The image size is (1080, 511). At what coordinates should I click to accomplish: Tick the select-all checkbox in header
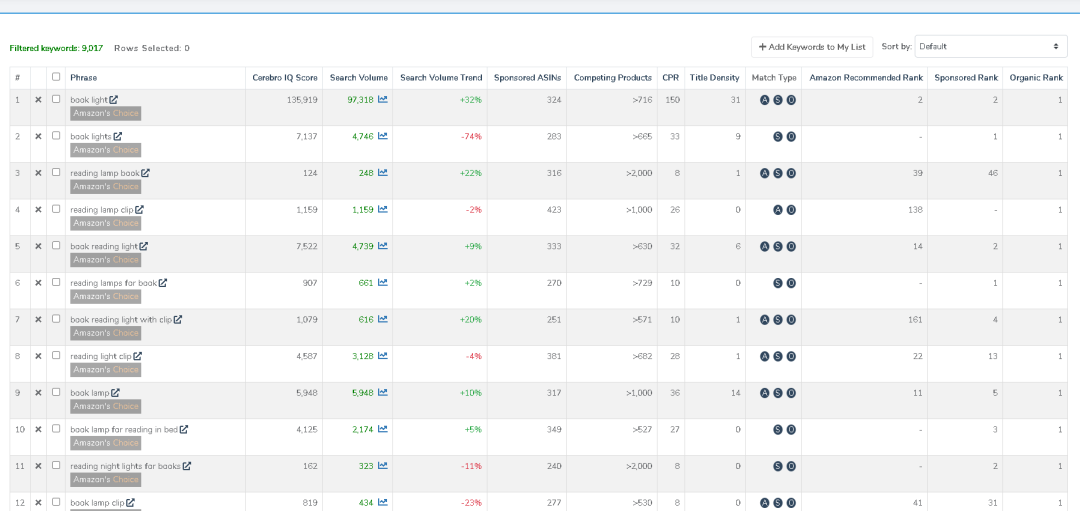pos(56,77)
